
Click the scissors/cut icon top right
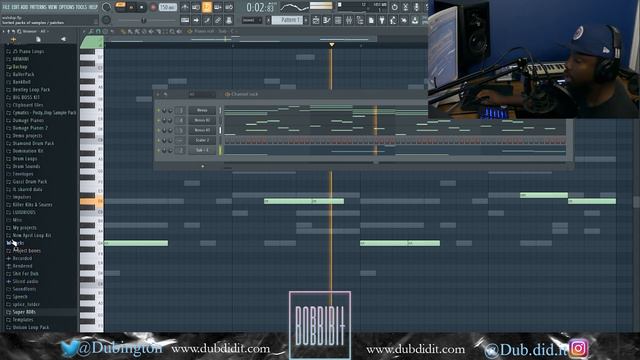(x=406, y=7)
